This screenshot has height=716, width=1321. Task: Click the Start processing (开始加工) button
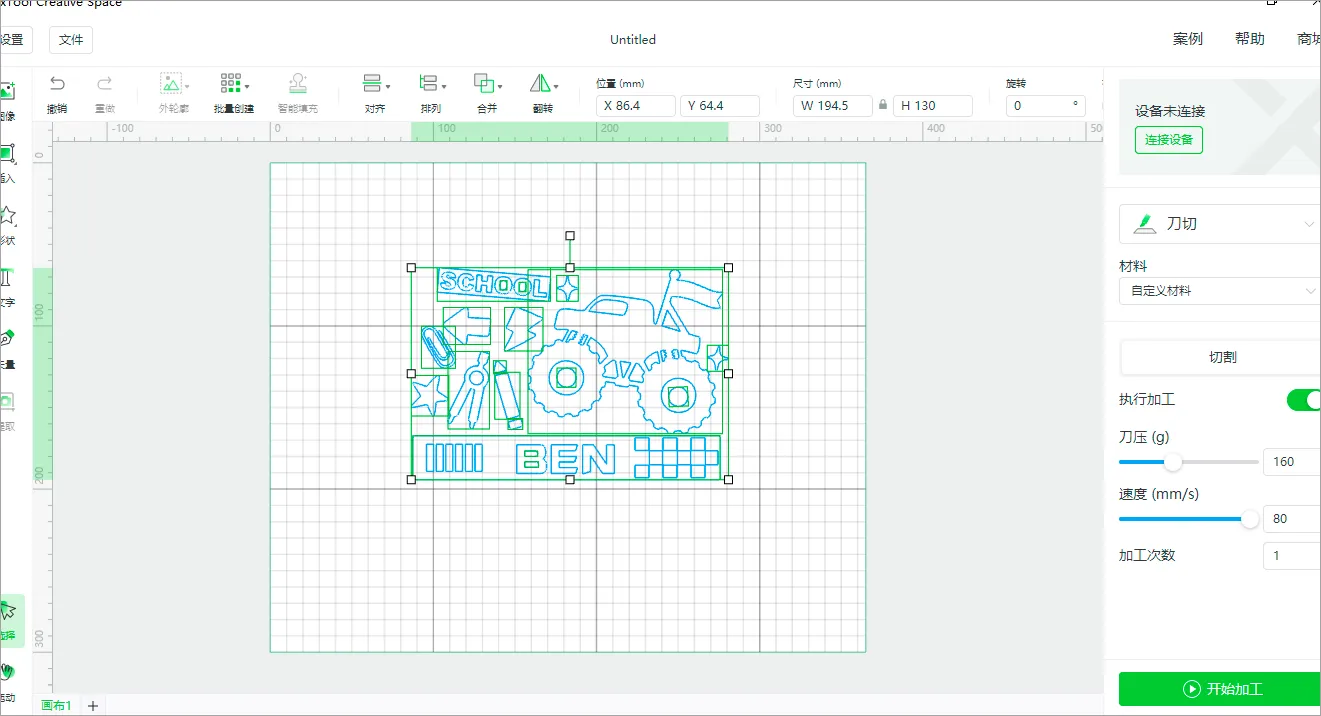coord(1220,689)
